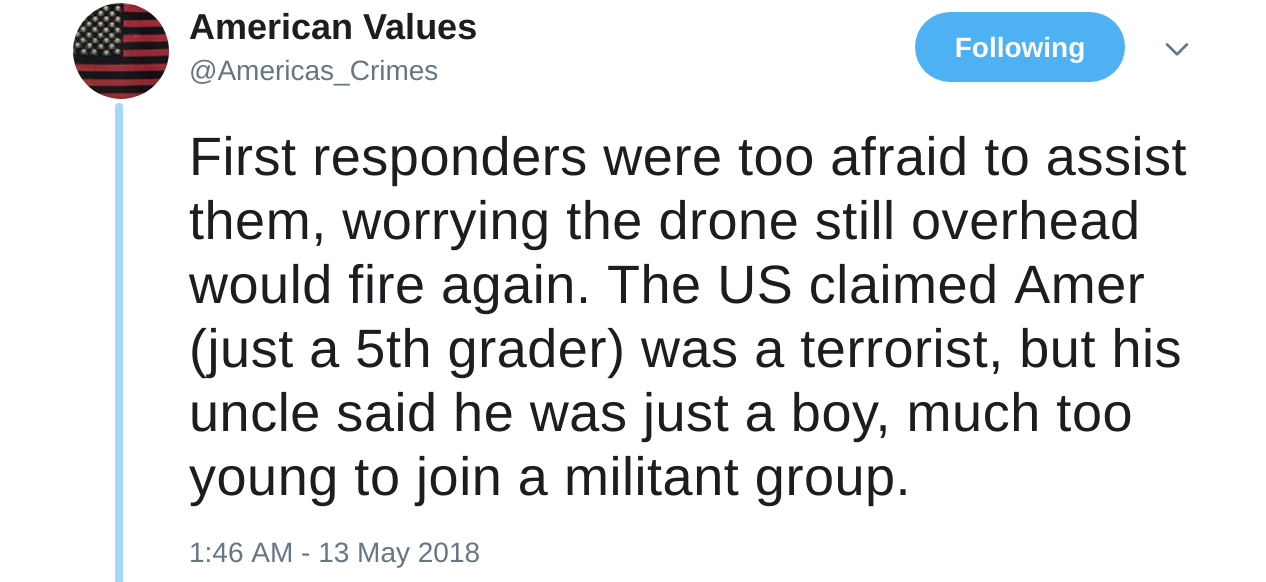Click the words "militant group" in tweet
This screenshot has width=1266, height=582.
point(735,477)
